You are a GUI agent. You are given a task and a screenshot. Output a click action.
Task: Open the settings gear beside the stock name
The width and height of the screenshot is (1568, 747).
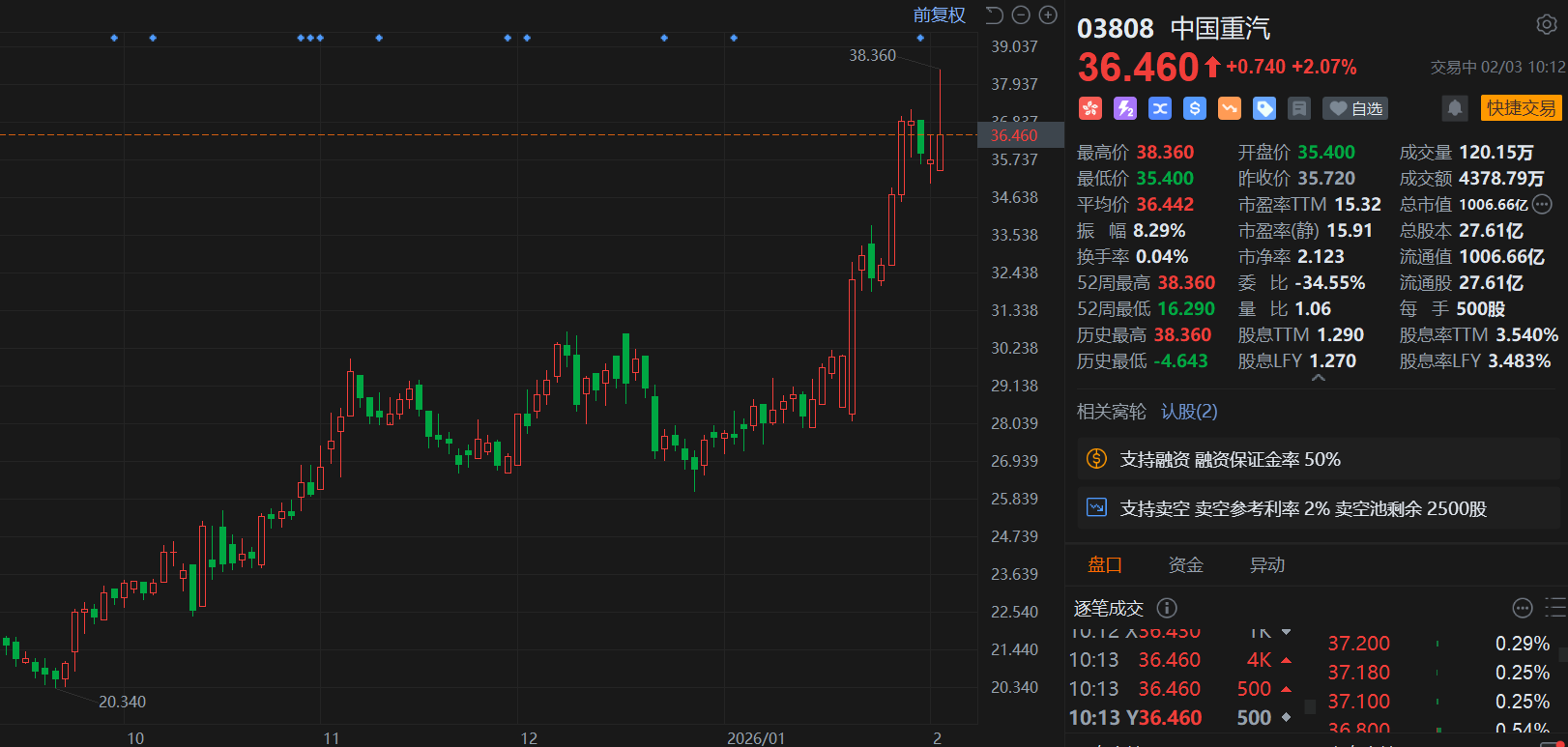point(1546,25)
